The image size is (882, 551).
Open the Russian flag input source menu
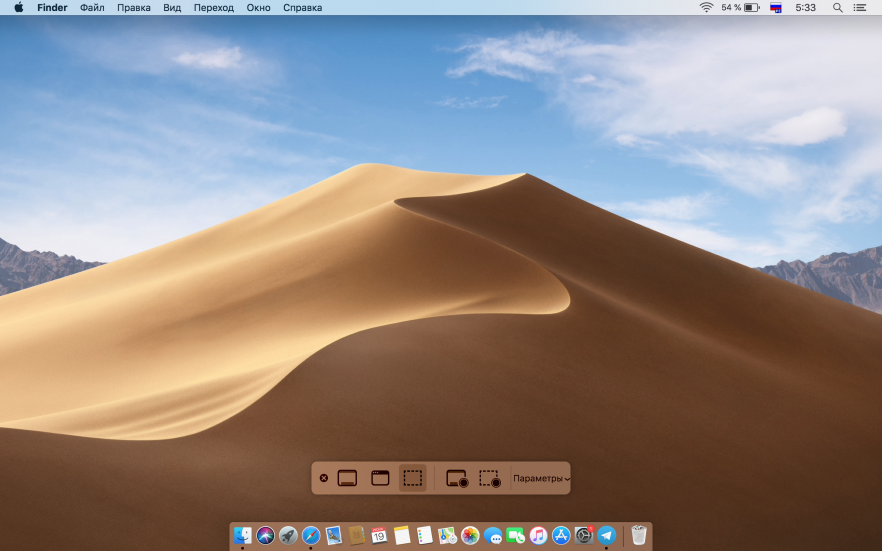(776, 8)
